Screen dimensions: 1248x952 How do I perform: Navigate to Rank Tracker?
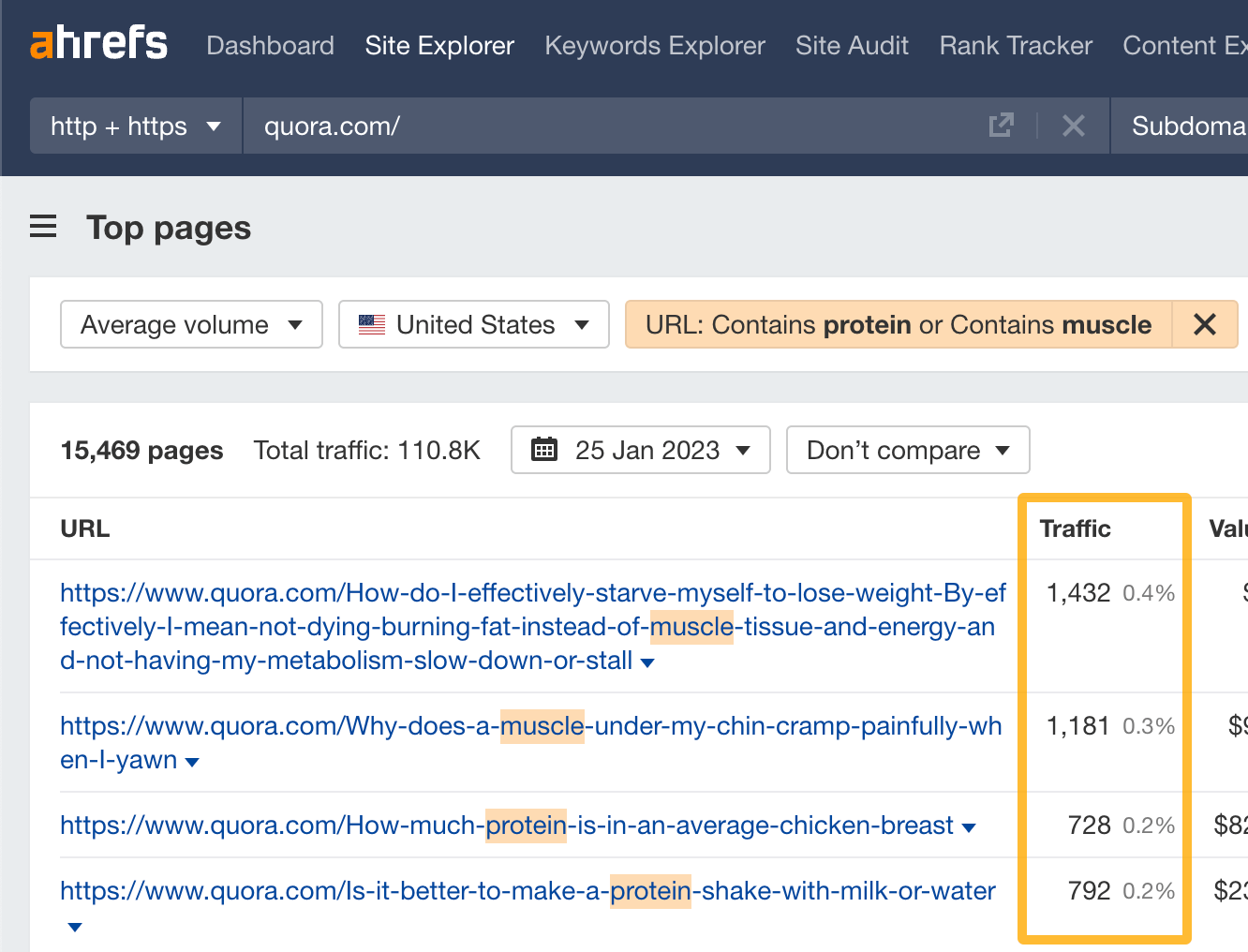(1015, 45)
